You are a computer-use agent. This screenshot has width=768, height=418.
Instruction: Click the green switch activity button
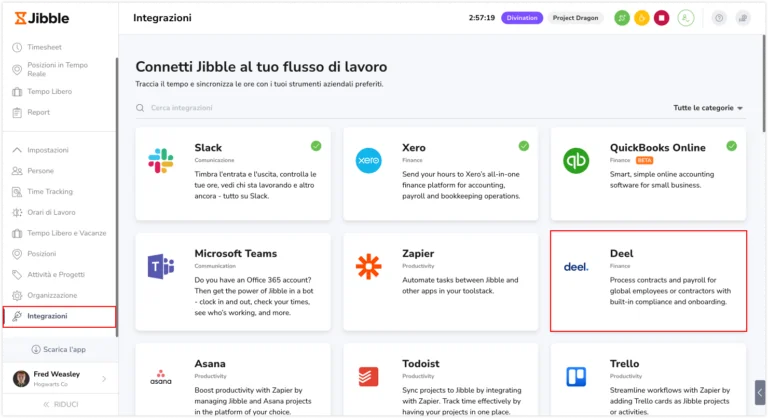click(x=622, y=18)
